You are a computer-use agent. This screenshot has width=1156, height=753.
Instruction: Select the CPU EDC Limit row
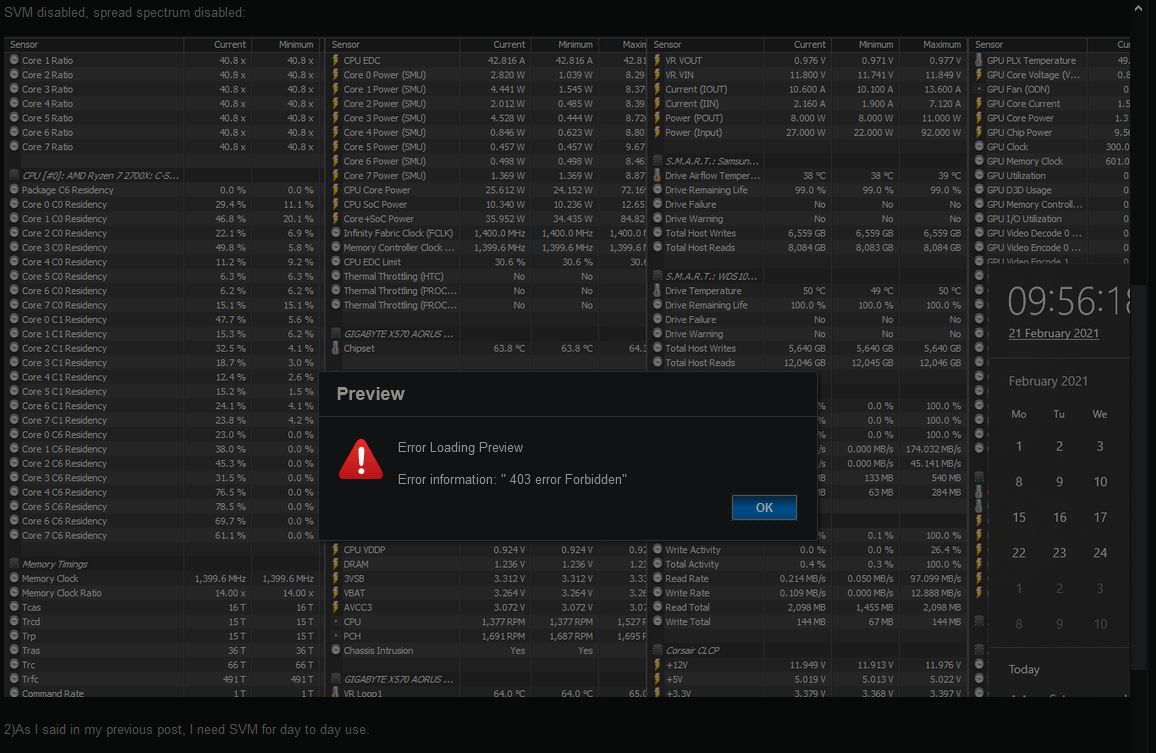(487, 262)
